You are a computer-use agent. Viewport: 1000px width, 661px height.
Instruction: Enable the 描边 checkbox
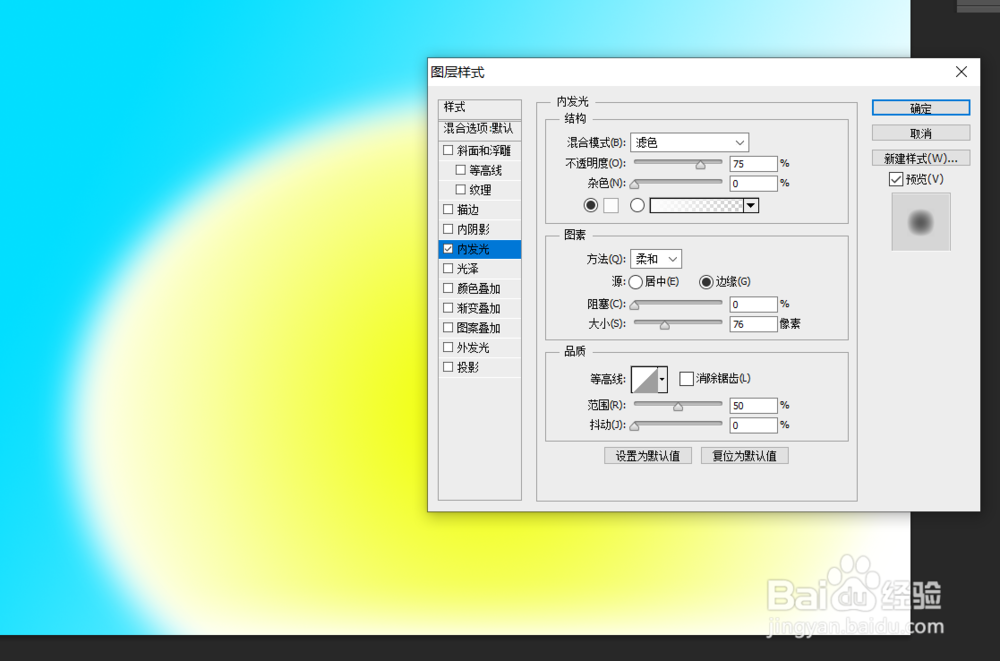click(x=448, y=209)
